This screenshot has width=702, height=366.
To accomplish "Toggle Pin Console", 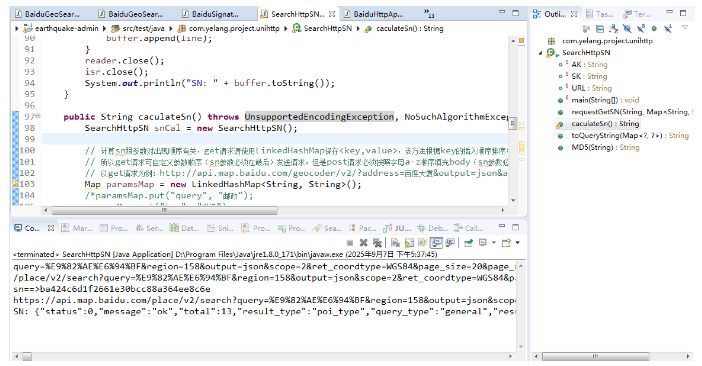I will (468, 243).
